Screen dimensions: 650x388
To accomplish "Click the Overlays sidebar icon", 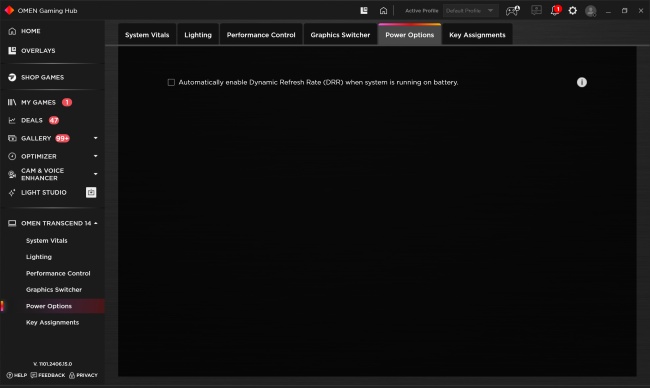I will [x=12, y=51].
